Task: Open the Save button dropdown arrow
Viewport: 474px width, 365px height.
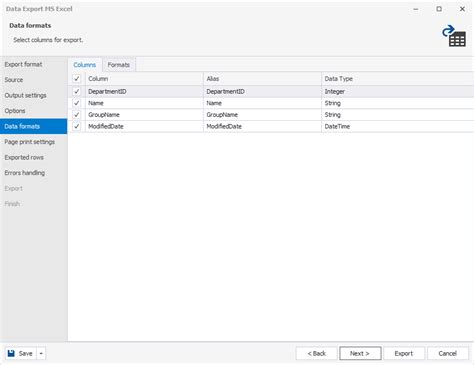Action: pyautogui.click(x=41, y=353)
